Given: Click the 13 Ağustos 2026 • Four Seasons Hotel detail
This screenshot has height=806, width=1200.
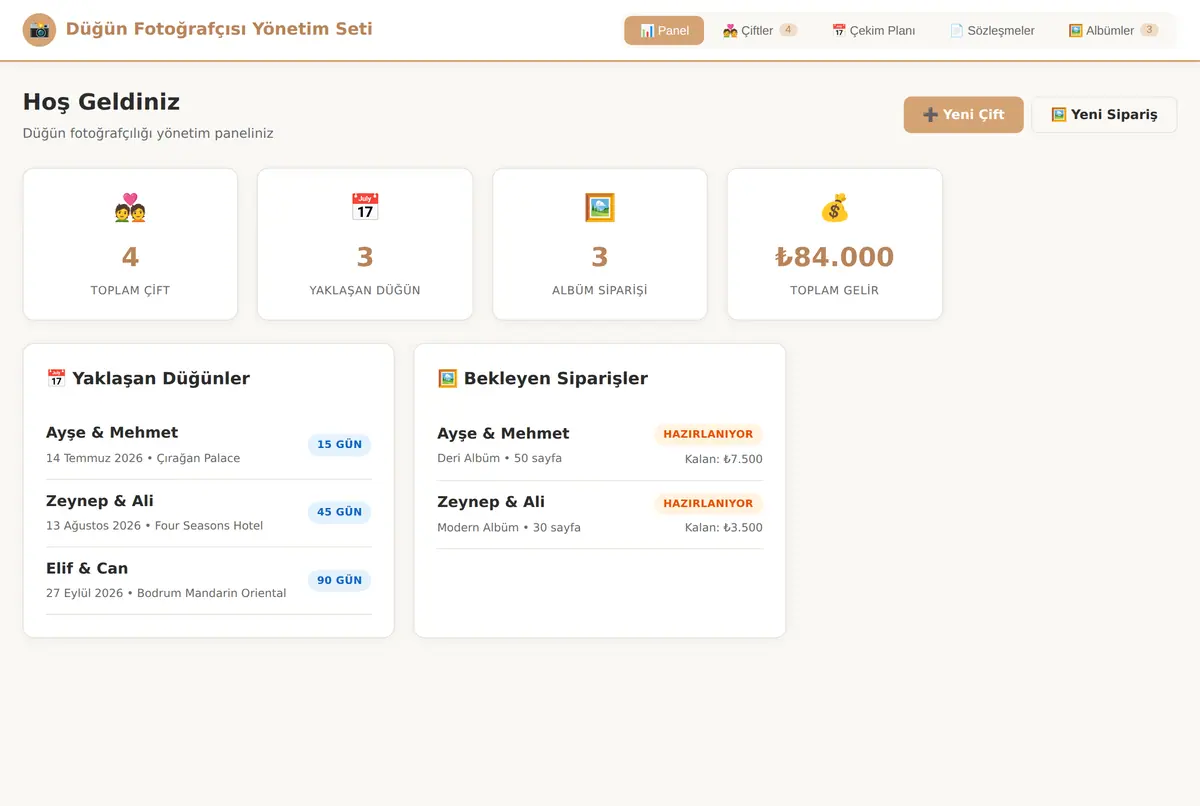Looking at the screenshot, I should (x=154, y=526).
